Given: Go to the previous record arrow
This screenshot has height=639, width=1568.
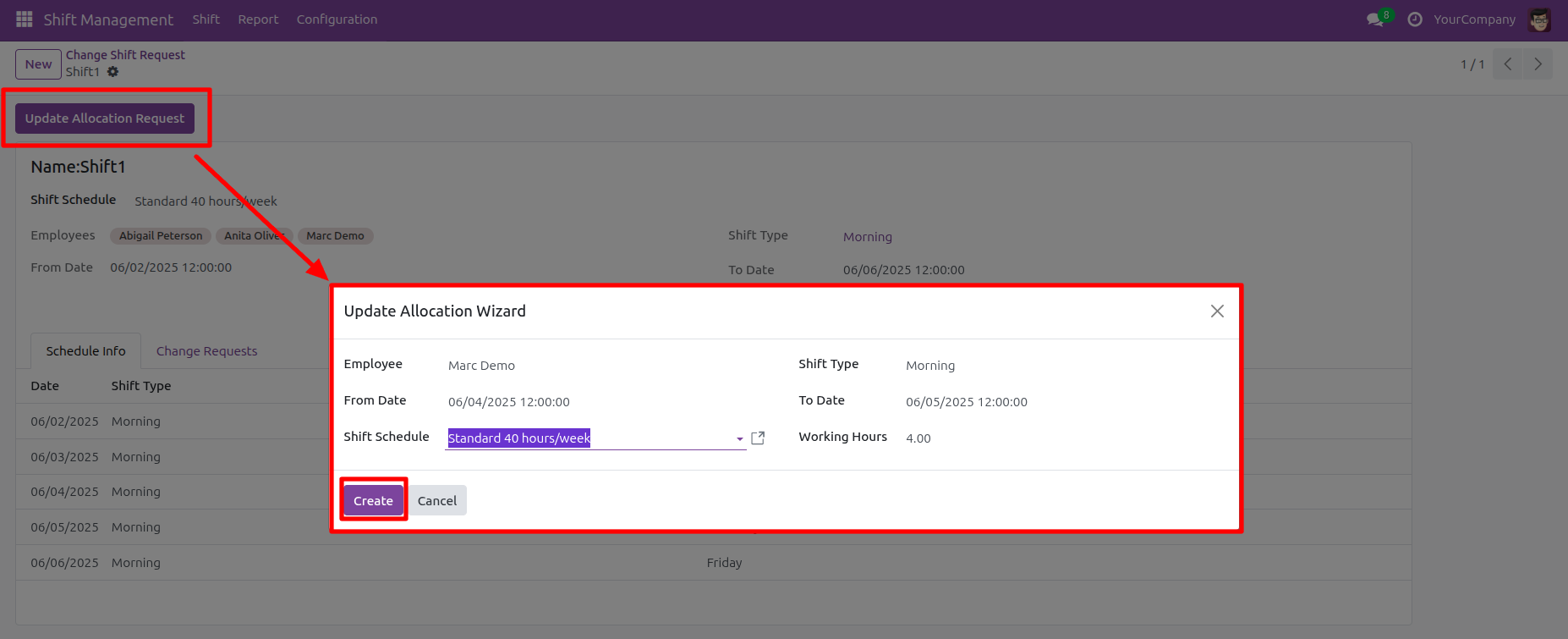Looking at the screenshot, I should pos(1507,64).
